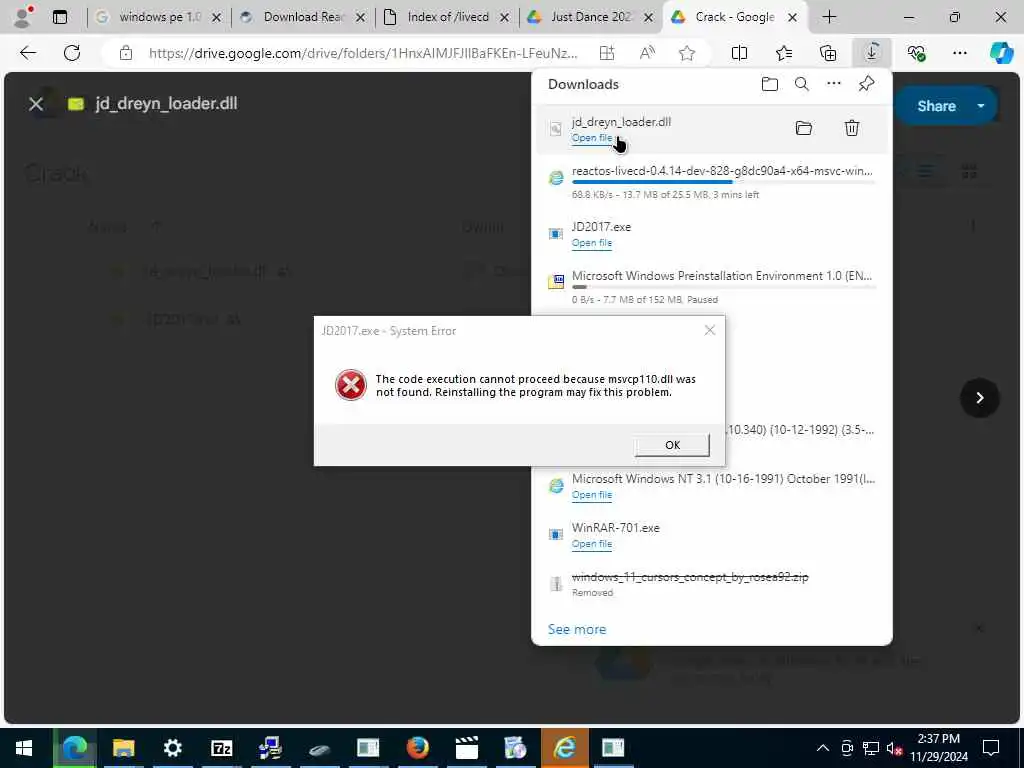Open the Windows Start menu
The width and height of the screenshot is (1024, 768).
(24, 748)
